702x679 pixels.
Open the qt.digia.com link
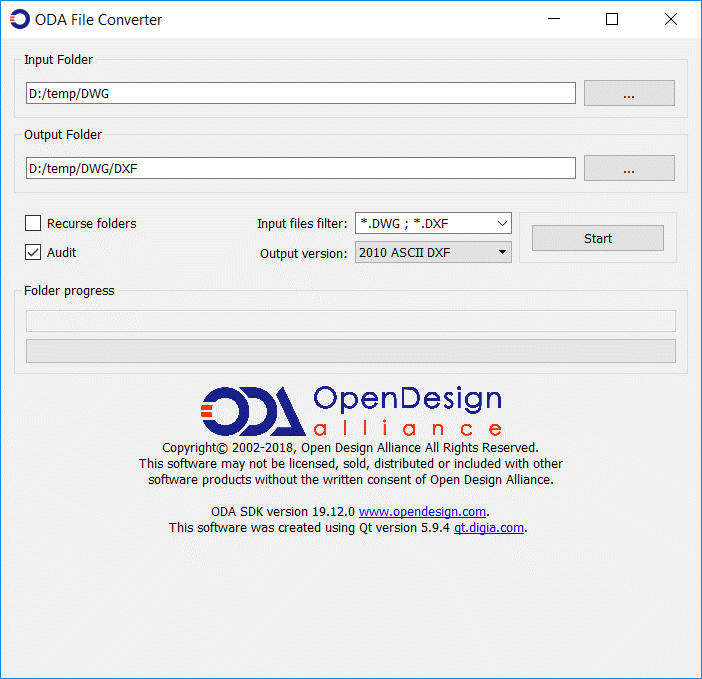click(x=489, y=527)
